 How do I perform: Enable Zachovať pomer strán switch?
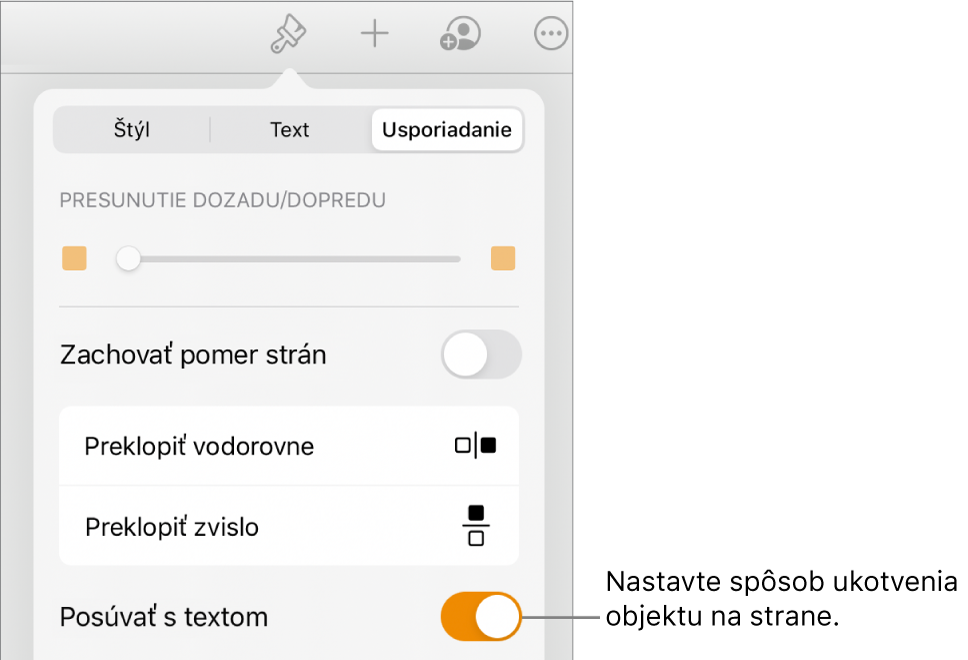pos(481,355)
